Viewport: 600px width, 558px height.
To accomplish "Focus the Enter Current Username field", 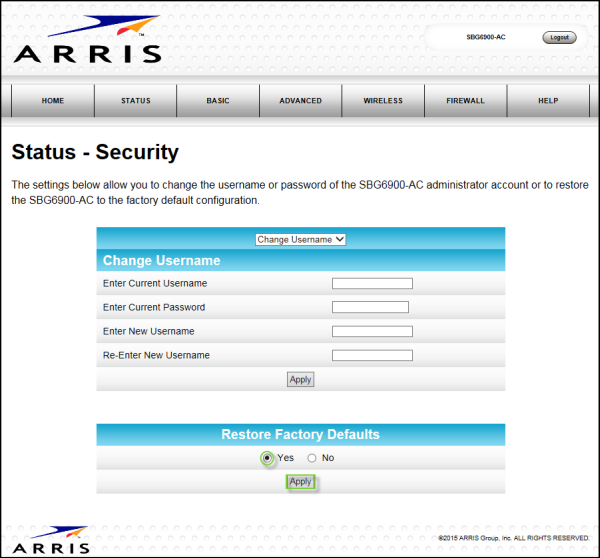I will pyautogui.click(x=372, y=284).
